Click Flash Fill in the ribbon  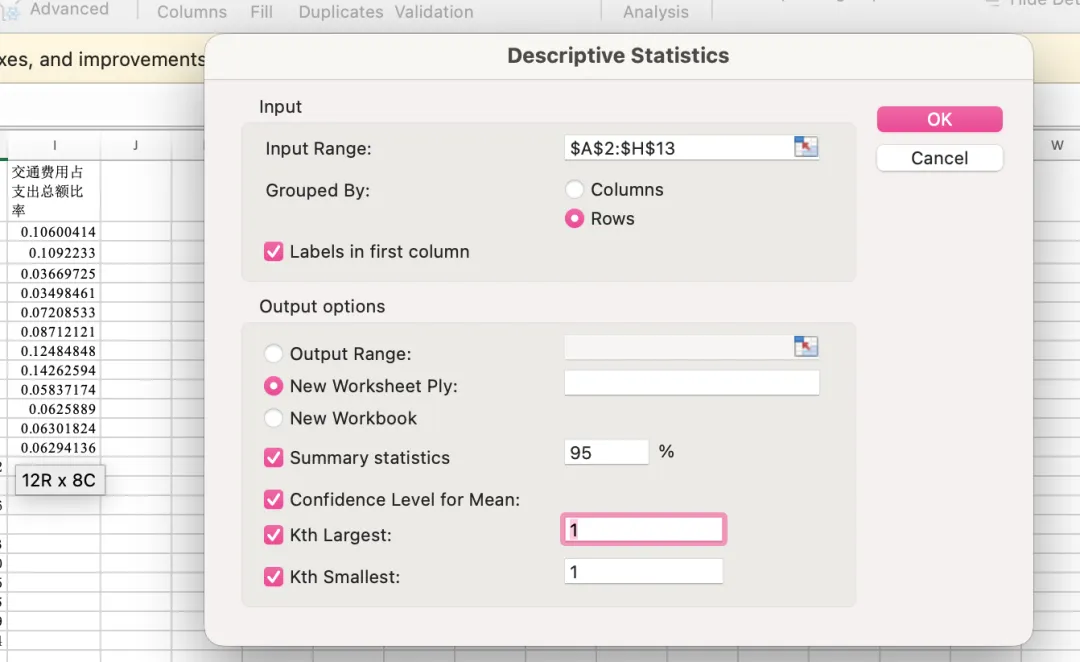tap(261, 12)
